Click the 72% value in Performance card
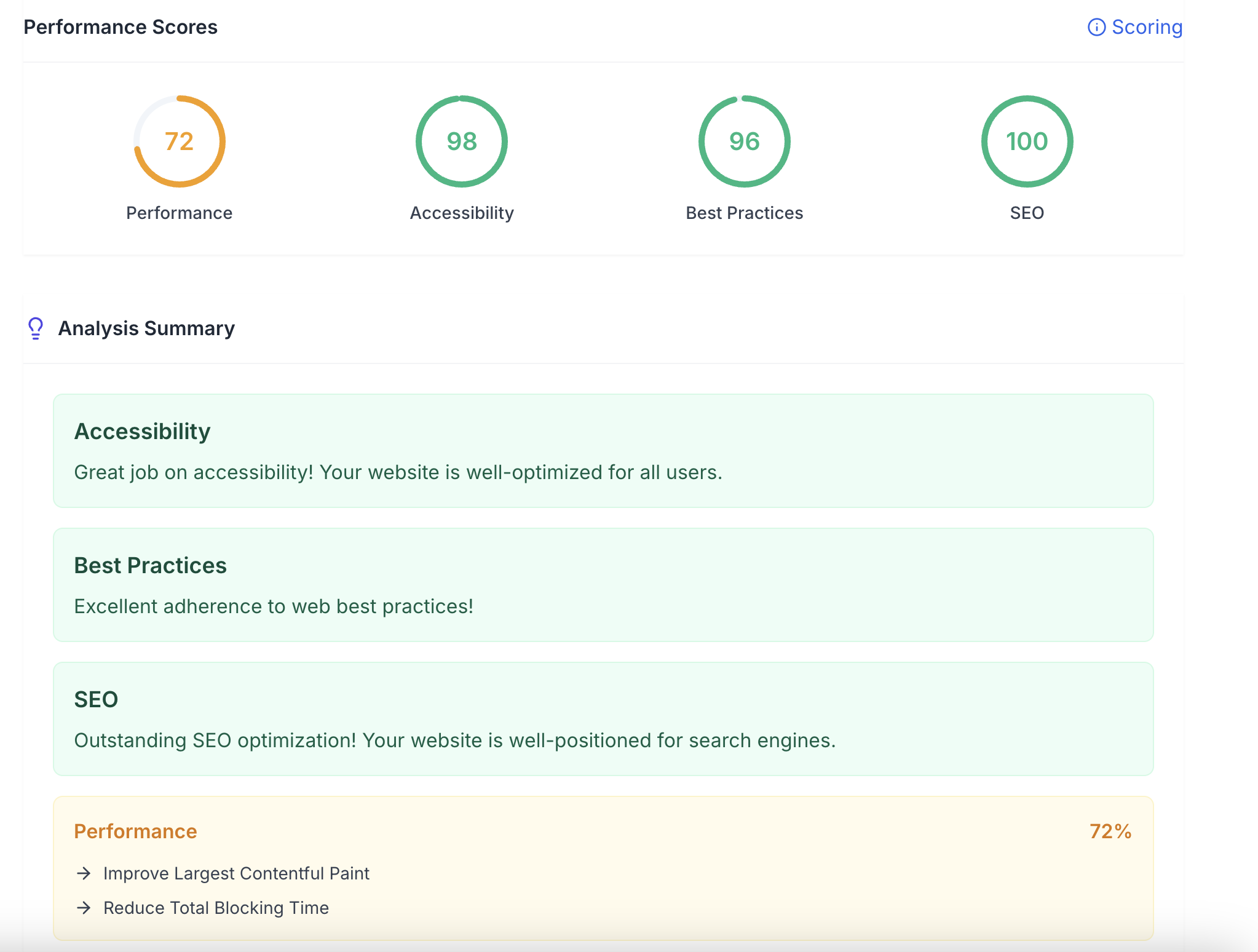Viewport: 1258px width, 952px height. pyautogui.click(x=1110, y=831)
